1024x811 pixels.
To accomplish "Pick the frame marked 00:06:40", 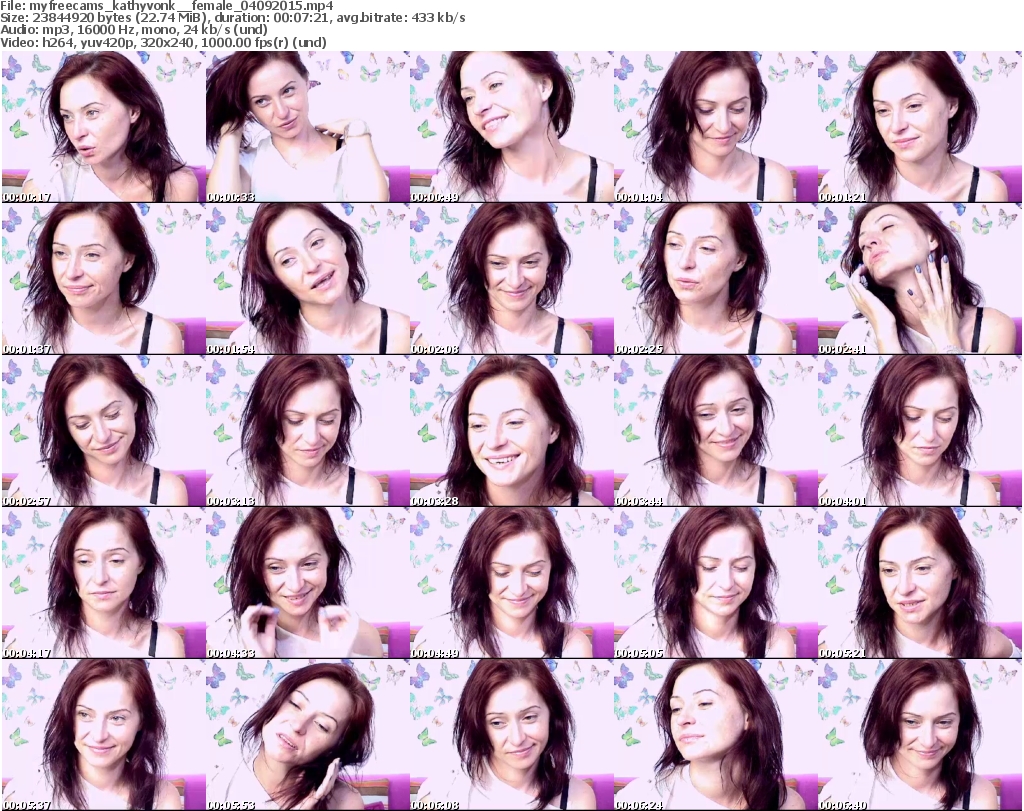I will point(920,735).
